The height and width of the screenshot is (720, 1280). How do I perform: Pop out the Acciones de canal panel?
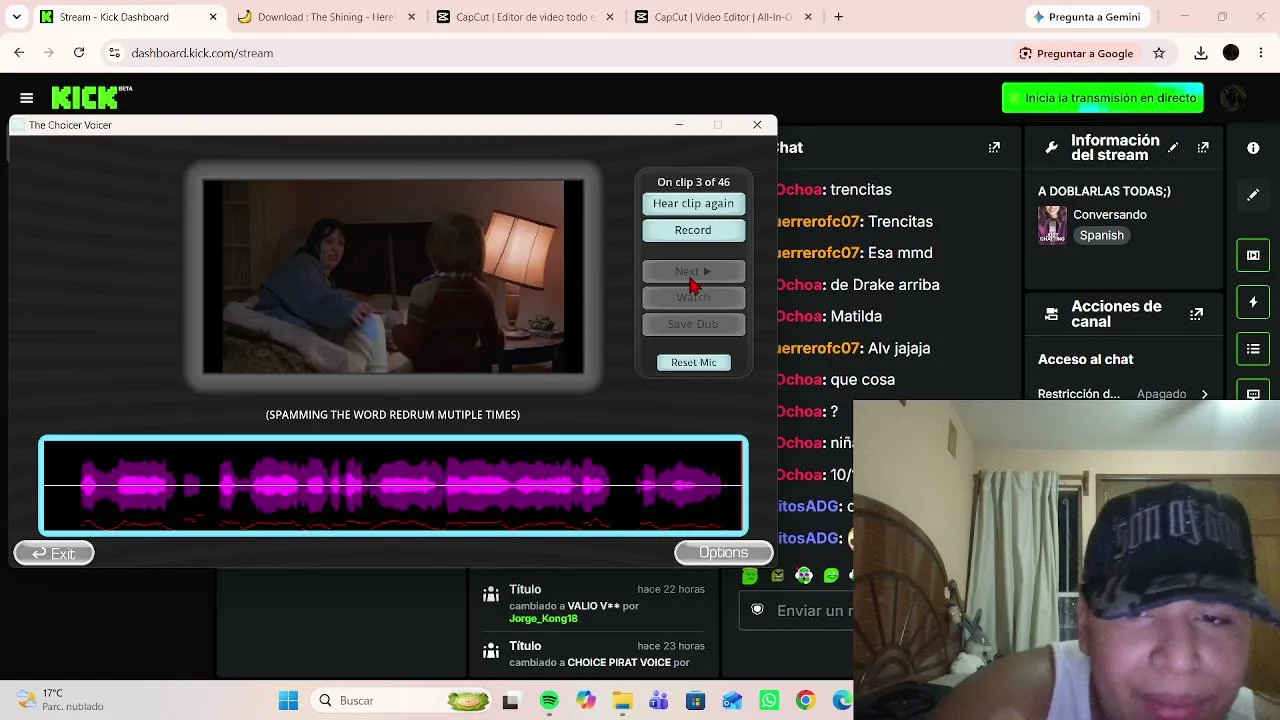[1196, 314]
